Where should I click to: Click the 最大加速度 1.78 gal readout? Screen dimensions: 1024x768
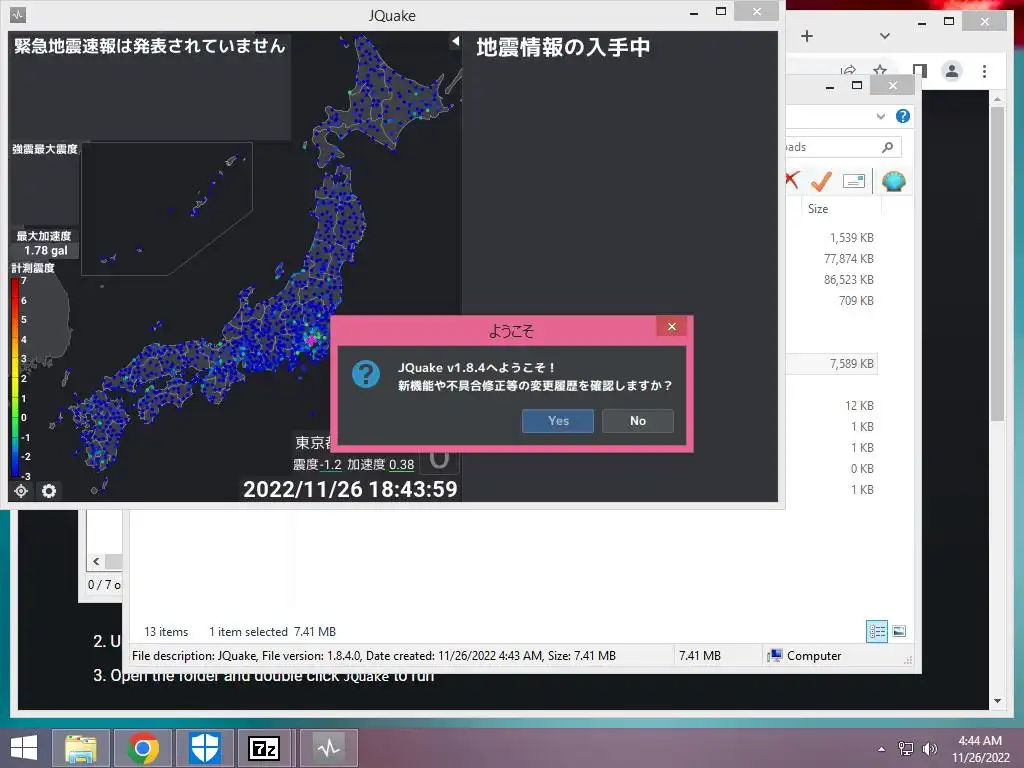point(44,244)
